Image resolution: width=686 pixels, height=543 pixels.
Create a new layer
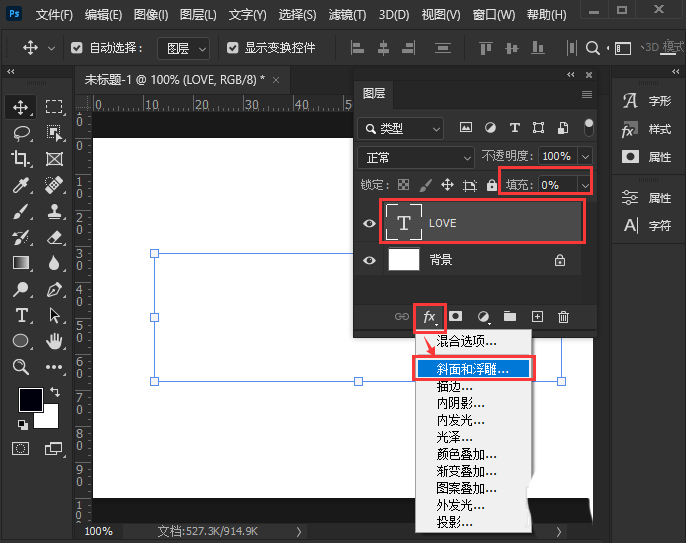coord(537,316)
